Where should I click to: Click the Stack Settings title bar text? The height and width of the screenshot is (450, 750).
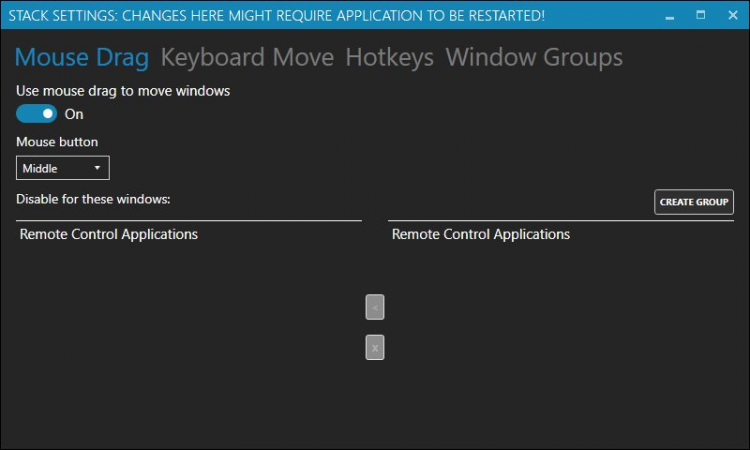(x=276, y=15)
